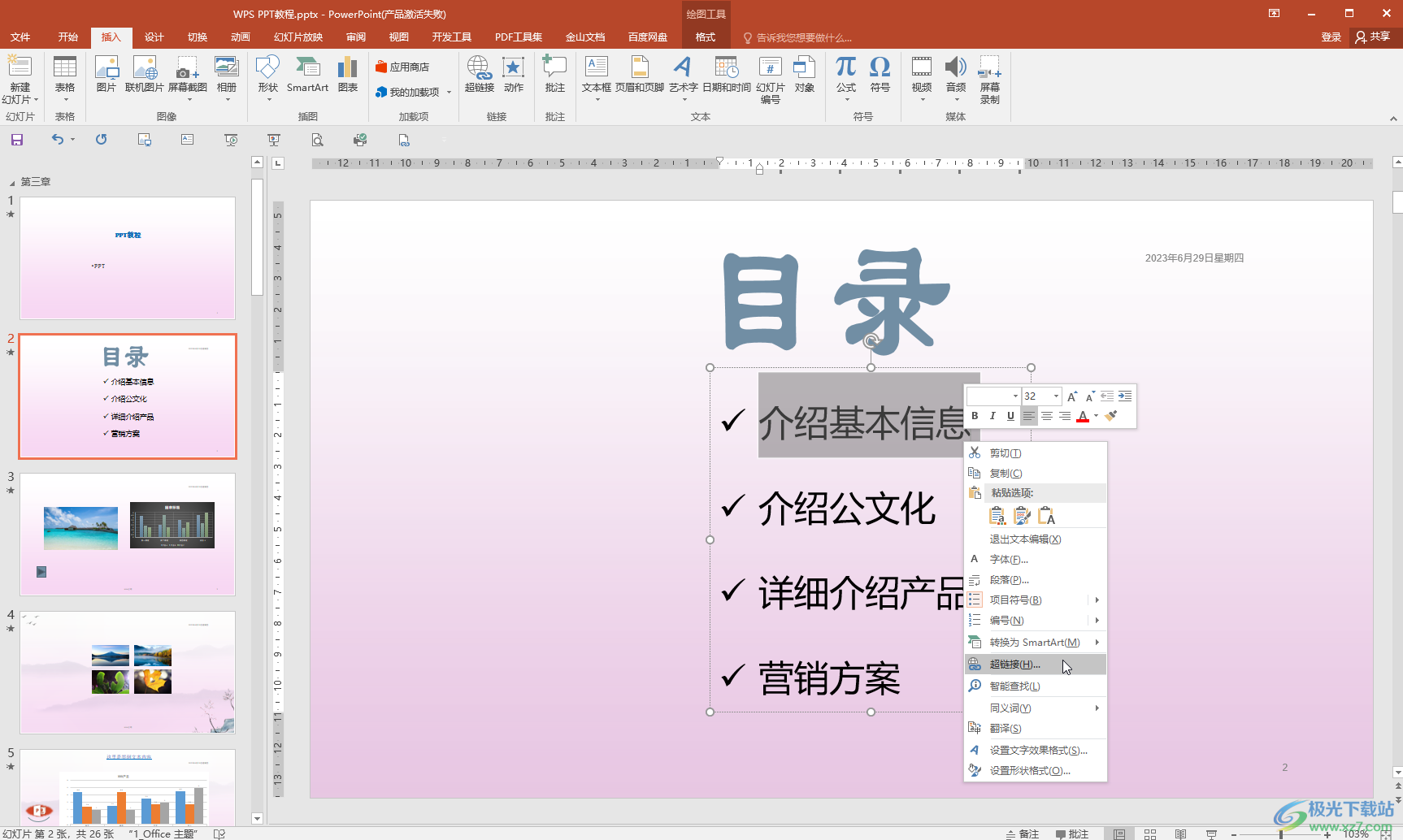Open the SmartArt insert tool
This screenshot has height=840, width=1403.
(307, 75)
